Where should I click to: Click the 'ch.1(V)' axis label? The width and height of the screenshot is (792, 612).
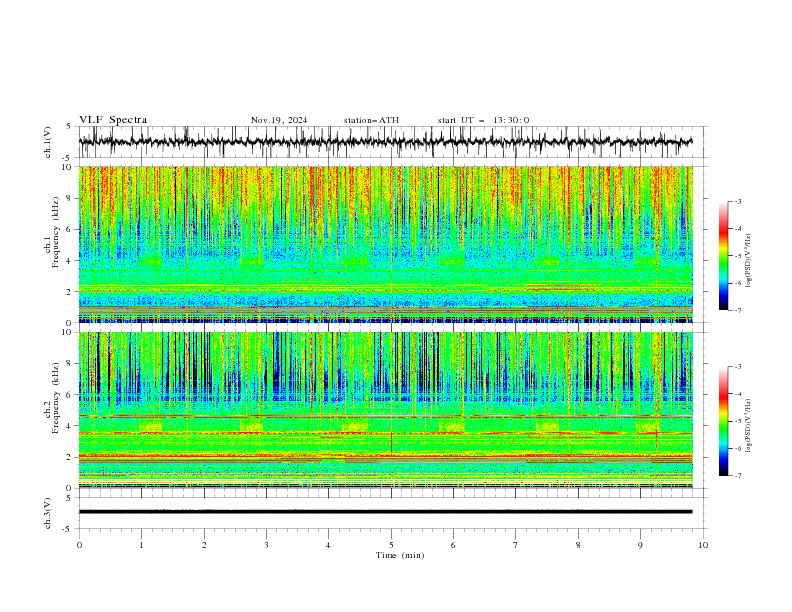pos(48,142)
